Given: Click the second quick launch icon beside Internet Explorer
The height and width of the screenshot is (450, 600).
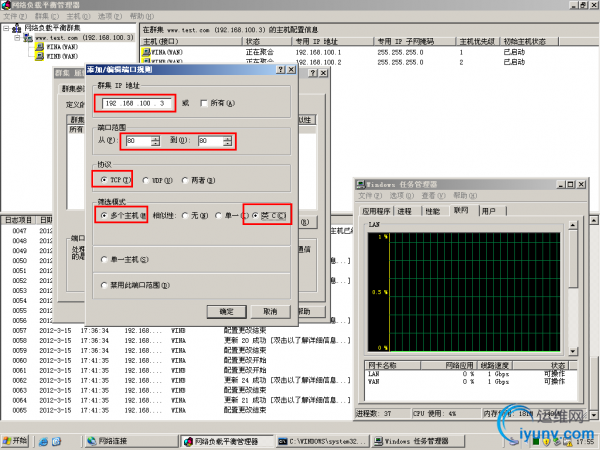Looking at the screenshot, I should point(56,441).
